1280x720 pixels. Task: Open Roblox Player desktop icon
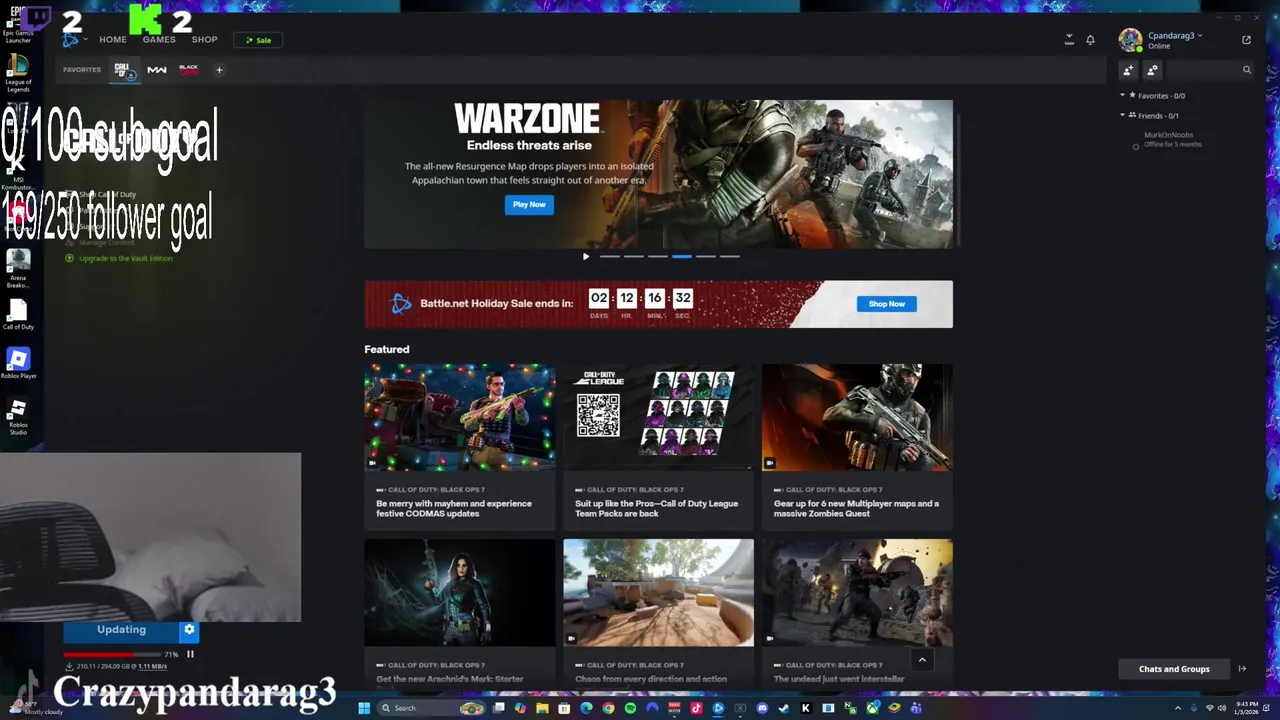pos(18,363)
